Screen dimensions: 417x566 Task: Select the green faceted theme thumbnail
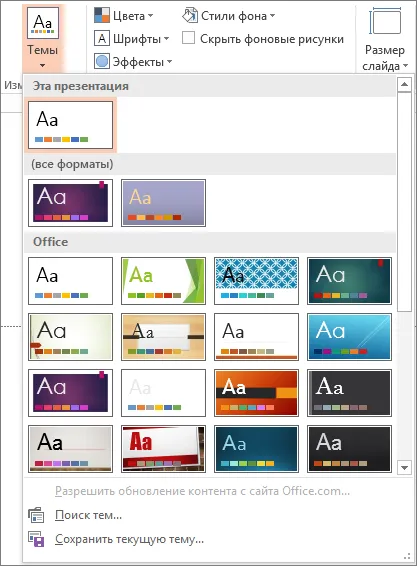click(x=164, y=281)
